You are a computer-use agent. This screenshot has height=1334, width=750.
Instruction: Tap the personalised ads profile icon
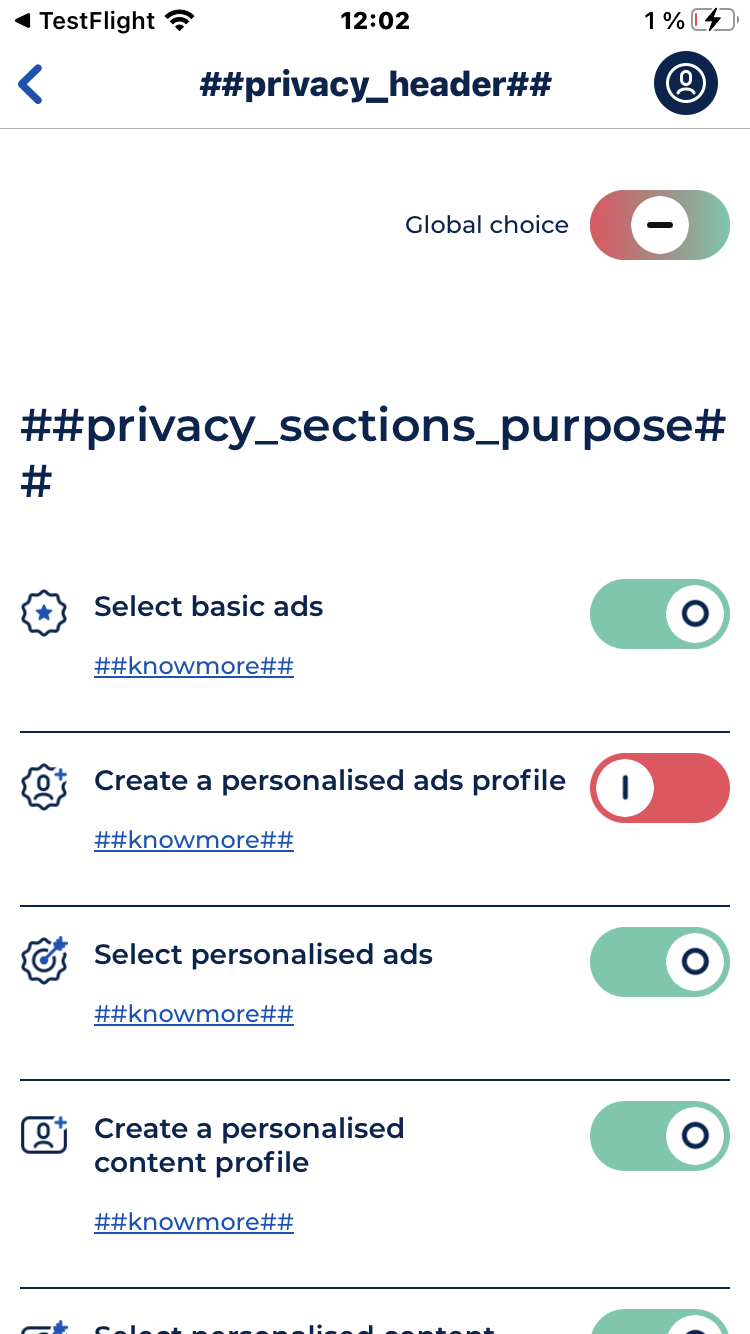(x=44, y=787)
